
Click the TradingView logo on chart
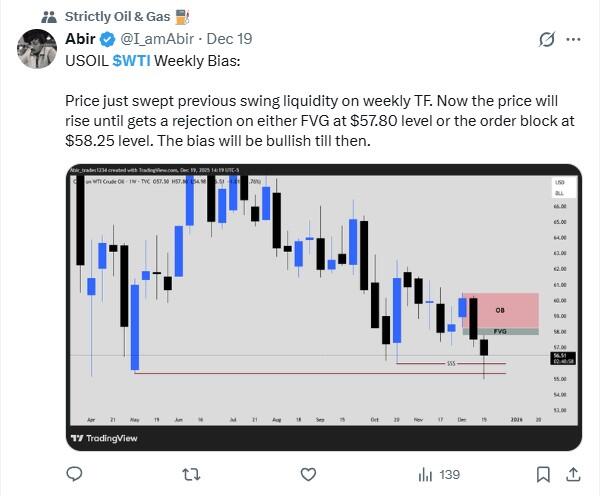[x=105, y=438]
